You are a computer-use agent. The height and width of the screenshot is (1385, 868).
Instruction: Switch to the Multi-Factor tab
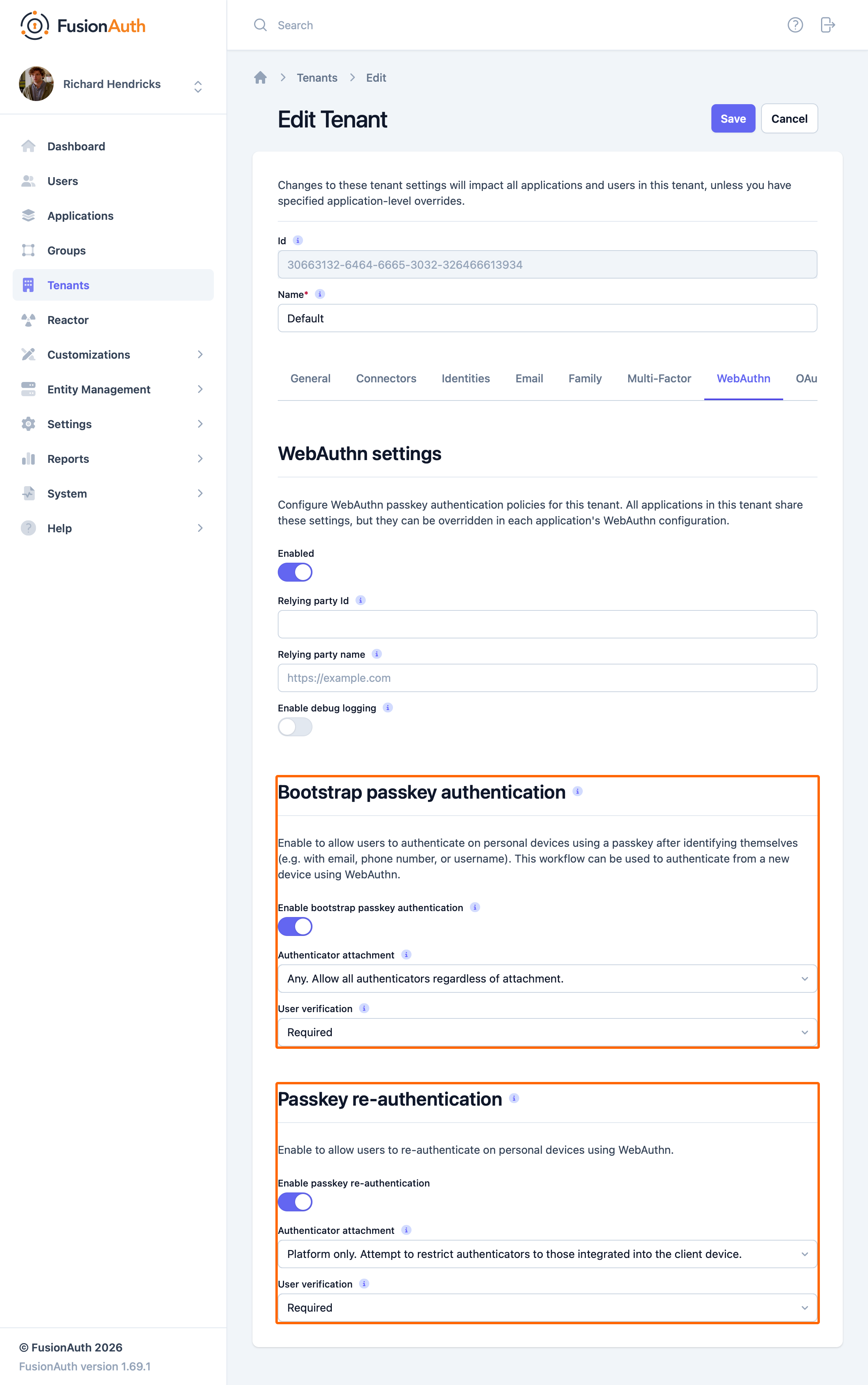pyautogui.click(x=659, y=378)
